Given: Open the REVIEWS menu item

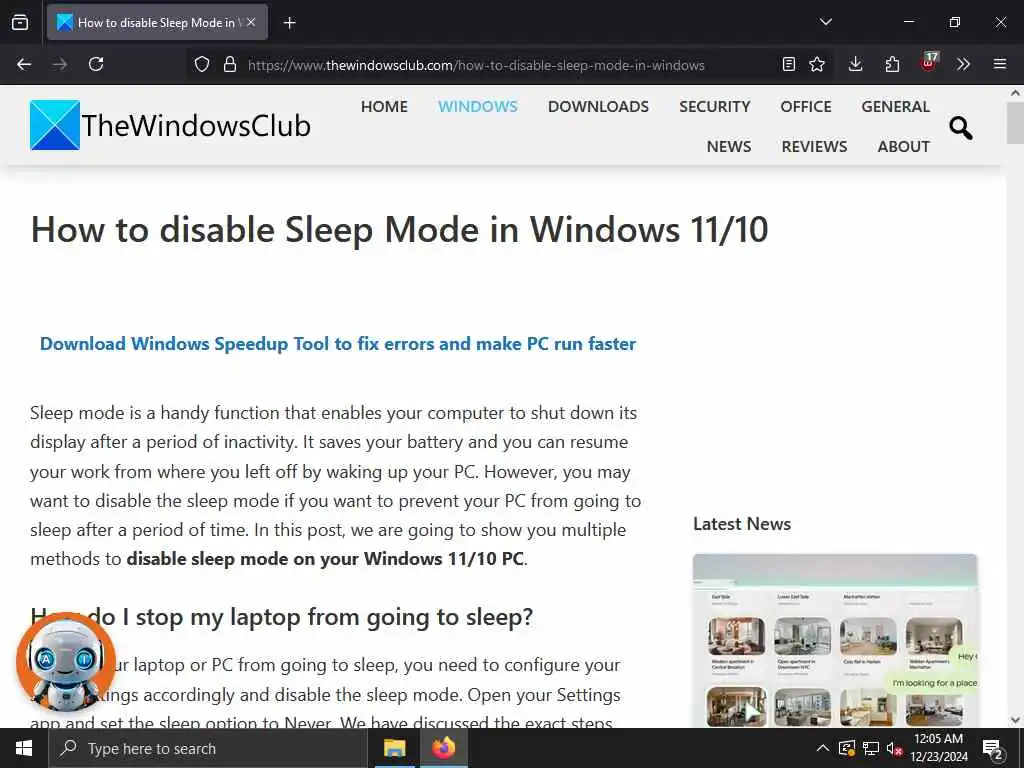Looking at the screenshot, I should point(814,146).
